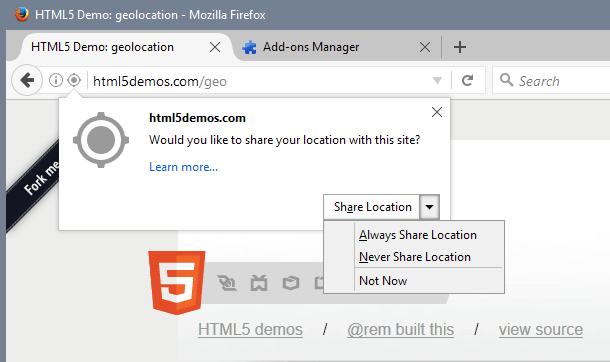Choose Always Share Location from menu
Viewport: 610px width, 362px height.
pos(418,235)
